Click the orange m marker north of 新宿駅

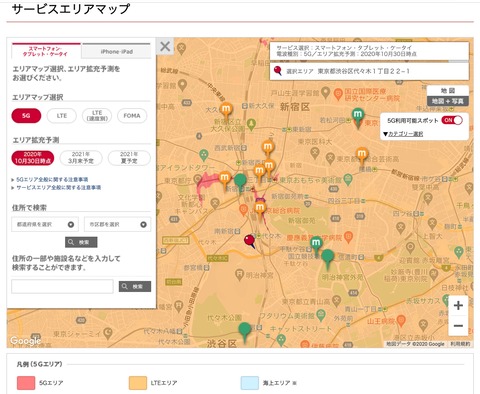pyautogui.click(x=268, y=148)
